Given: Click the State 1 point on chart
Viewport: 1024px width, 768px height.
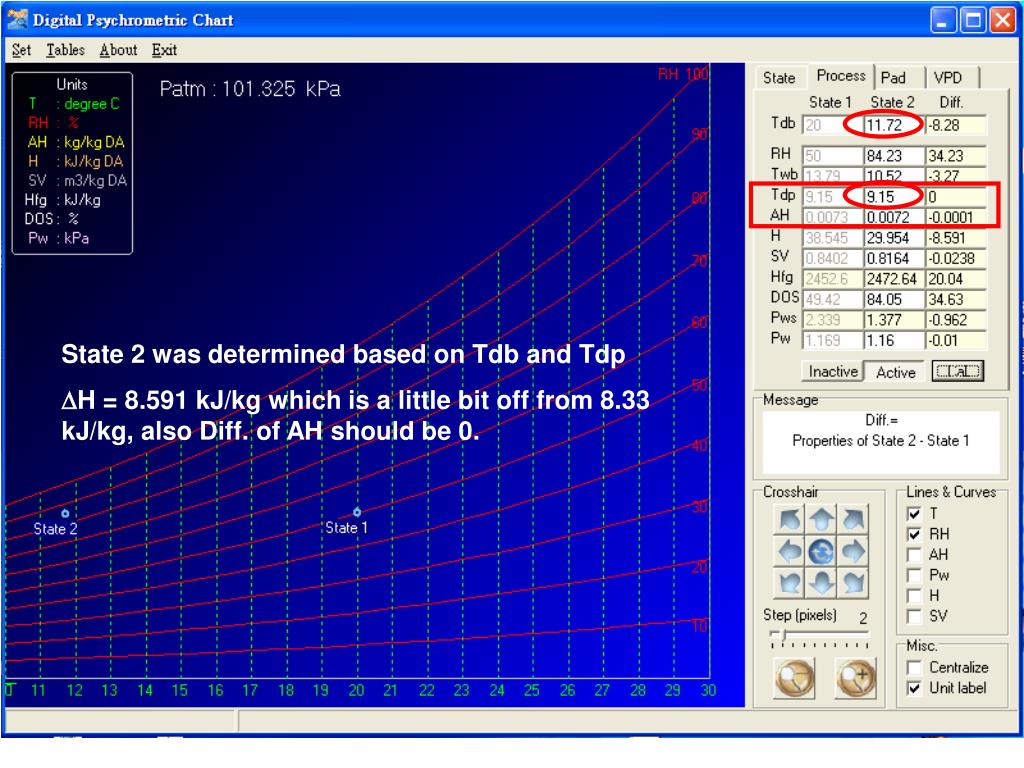Looking at the screenshot, I should coord(357,512).
